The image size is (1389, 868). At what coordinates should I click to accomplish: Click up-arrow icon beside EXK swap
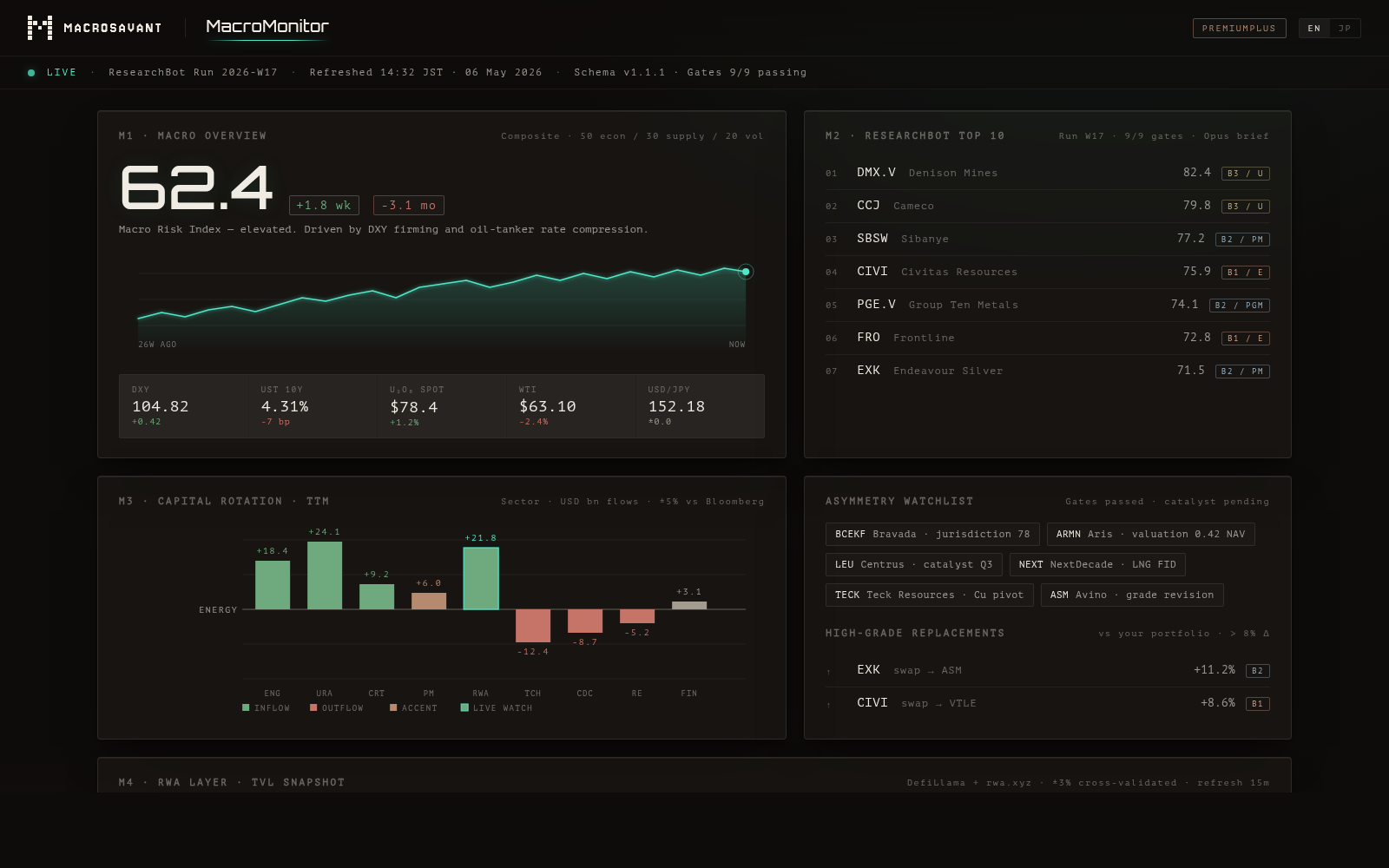point(829,672)
